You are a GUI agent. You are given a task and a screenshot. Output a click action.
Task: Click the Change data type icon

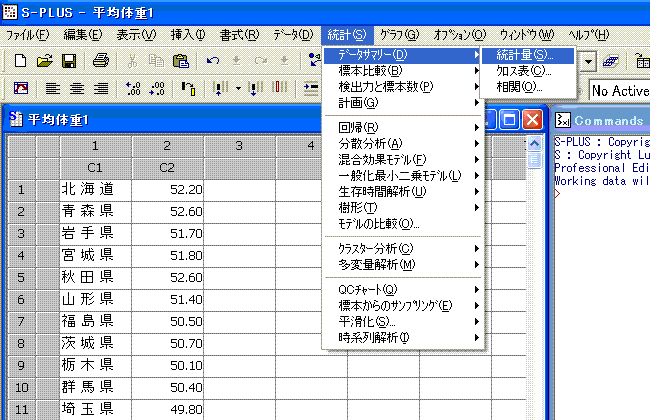pyautogui.click(x=189, y=88)
